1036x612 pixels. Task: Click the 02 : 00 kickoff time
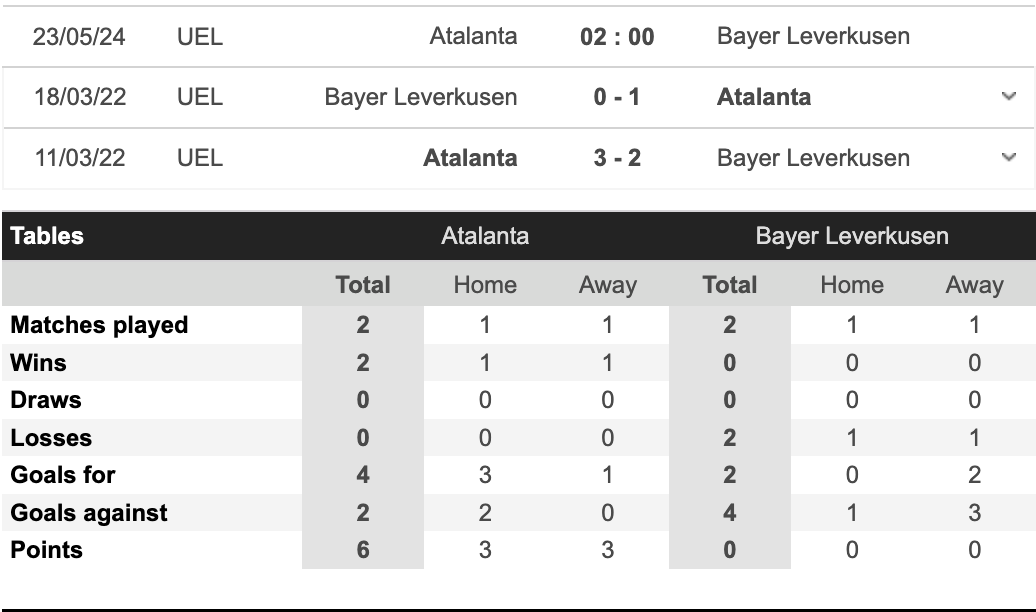617,37
